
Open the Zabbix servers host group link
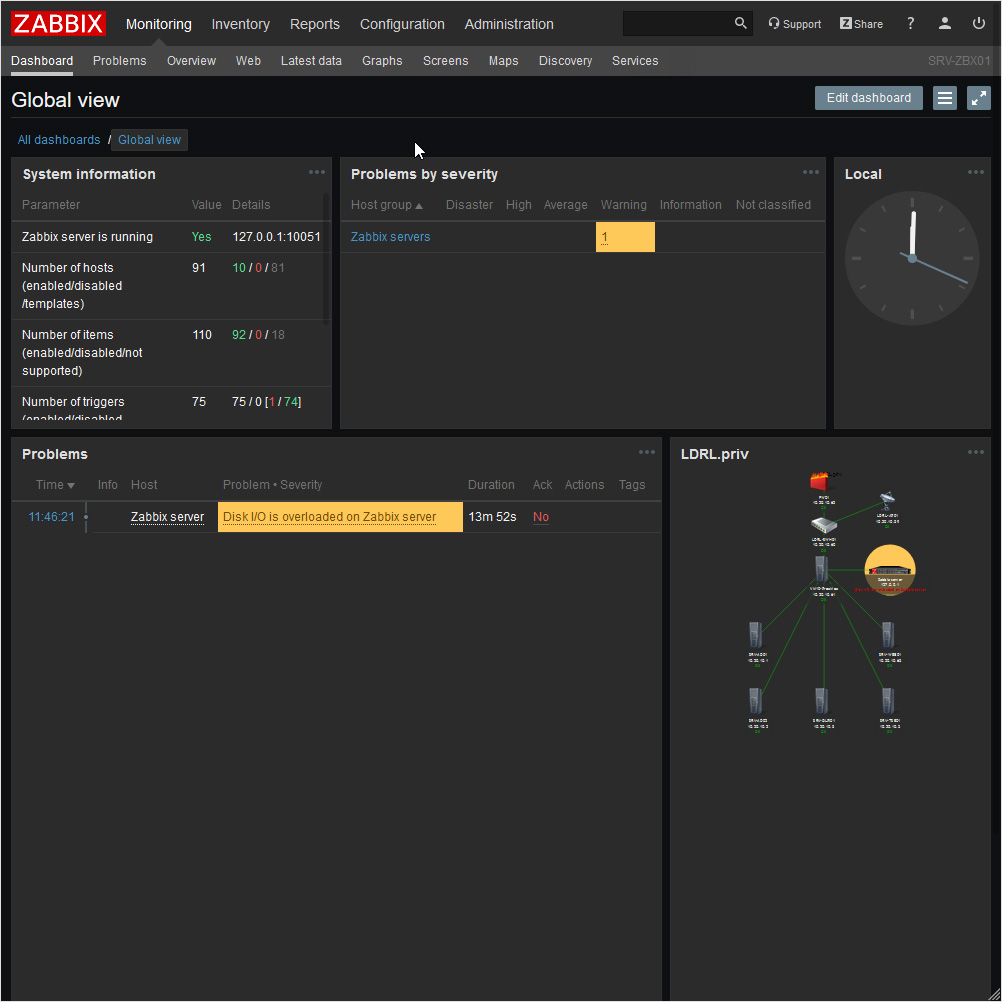pyautogui.click(x=390, y=237)
